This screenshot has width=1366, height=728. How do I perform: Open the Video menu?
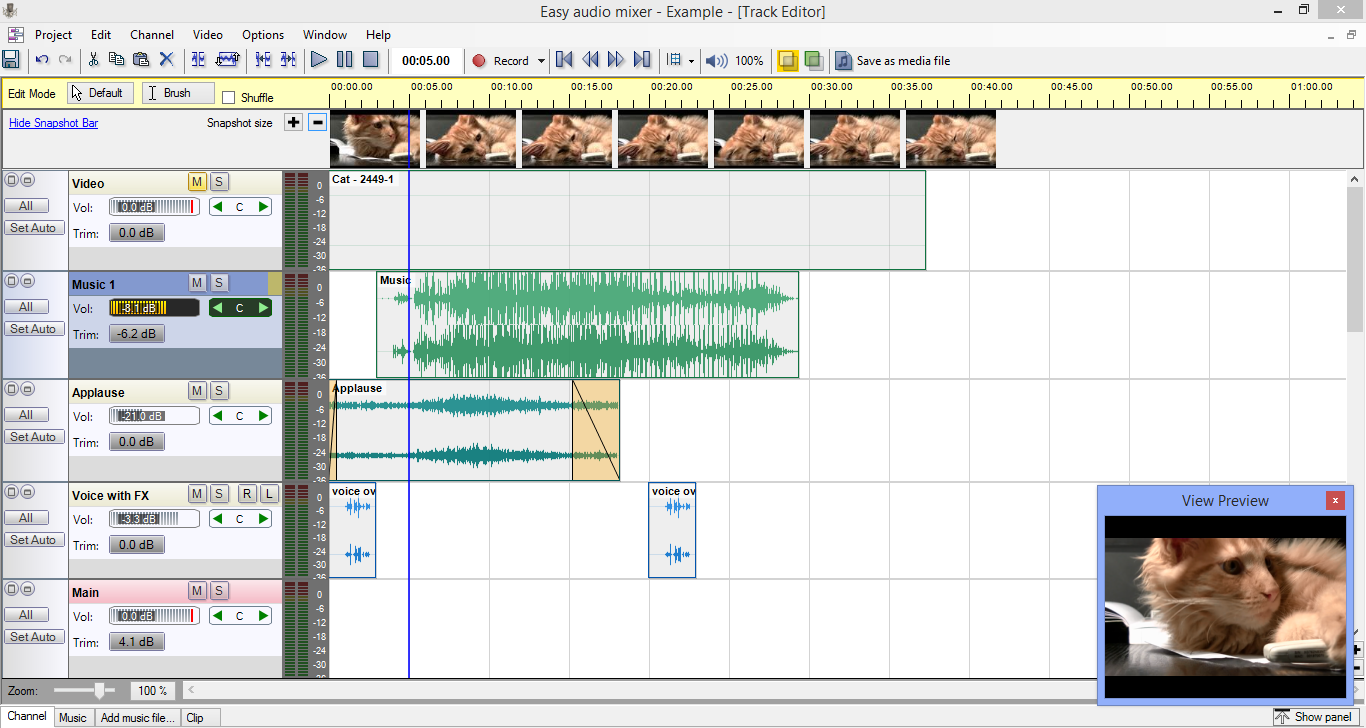208,34
